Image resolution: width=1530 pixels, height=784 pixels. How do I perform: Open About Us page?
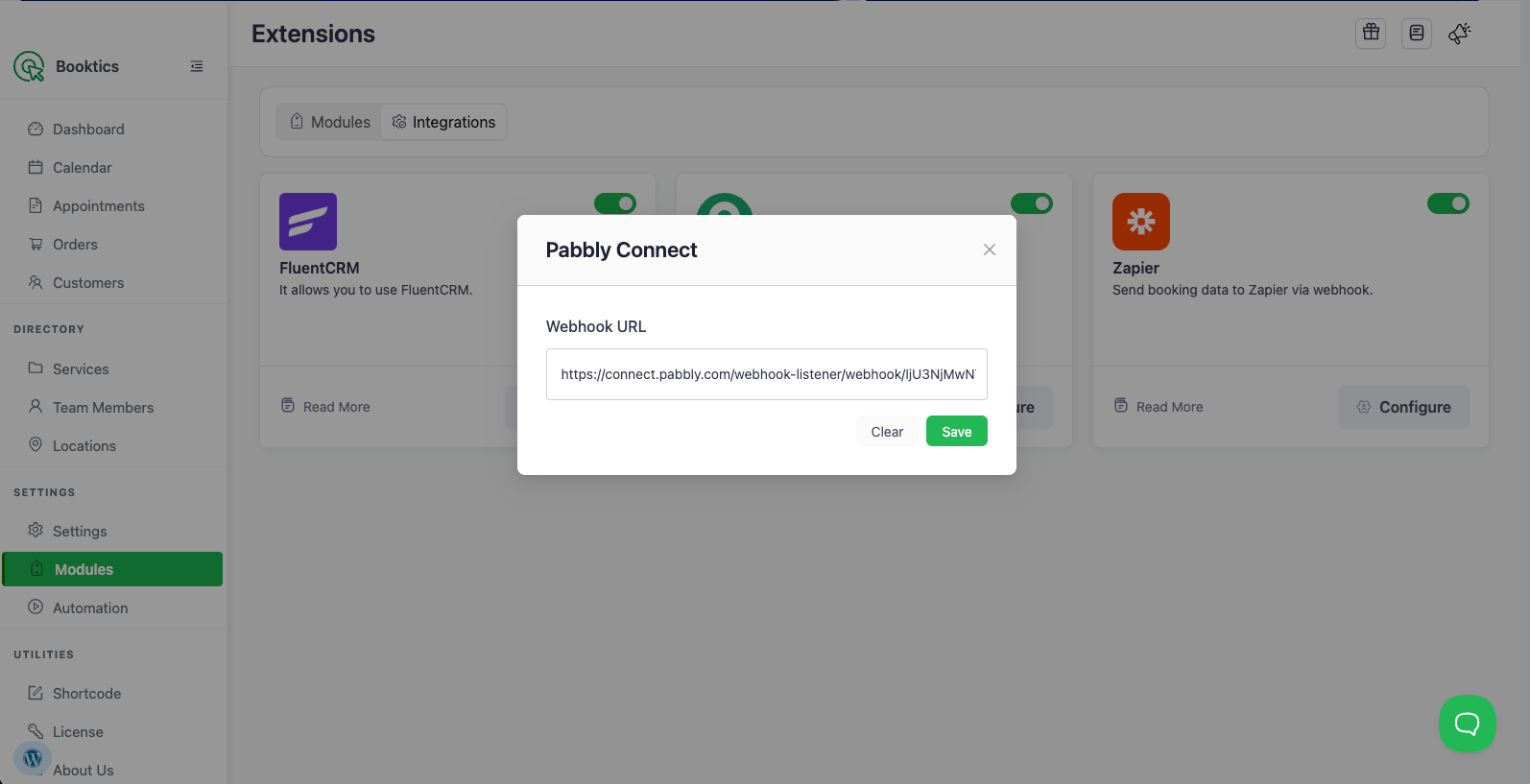(83, 770)
